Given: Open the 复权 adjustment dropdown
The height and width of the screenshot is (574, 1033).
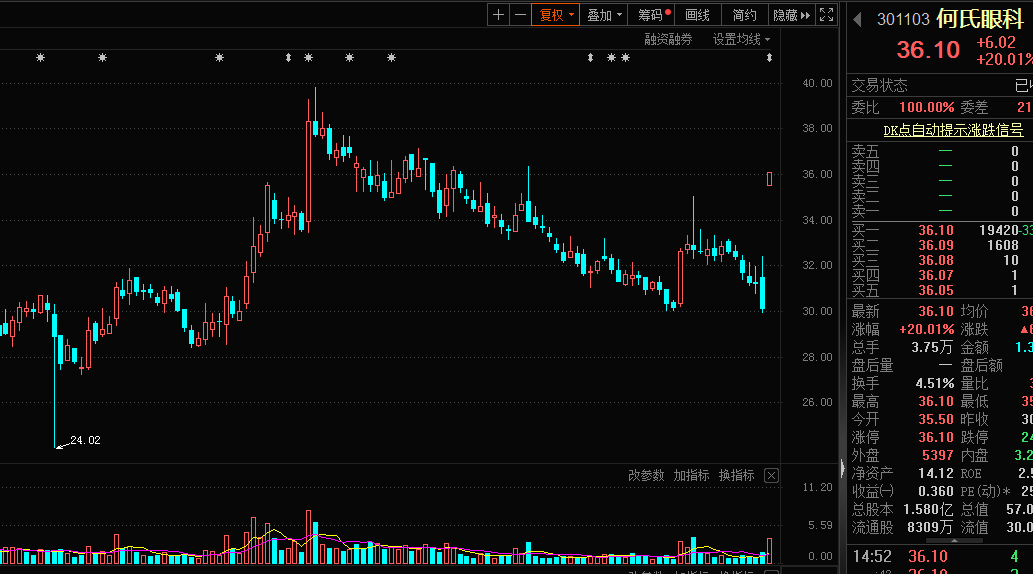Looking at the screenshot, I should 555,14.
